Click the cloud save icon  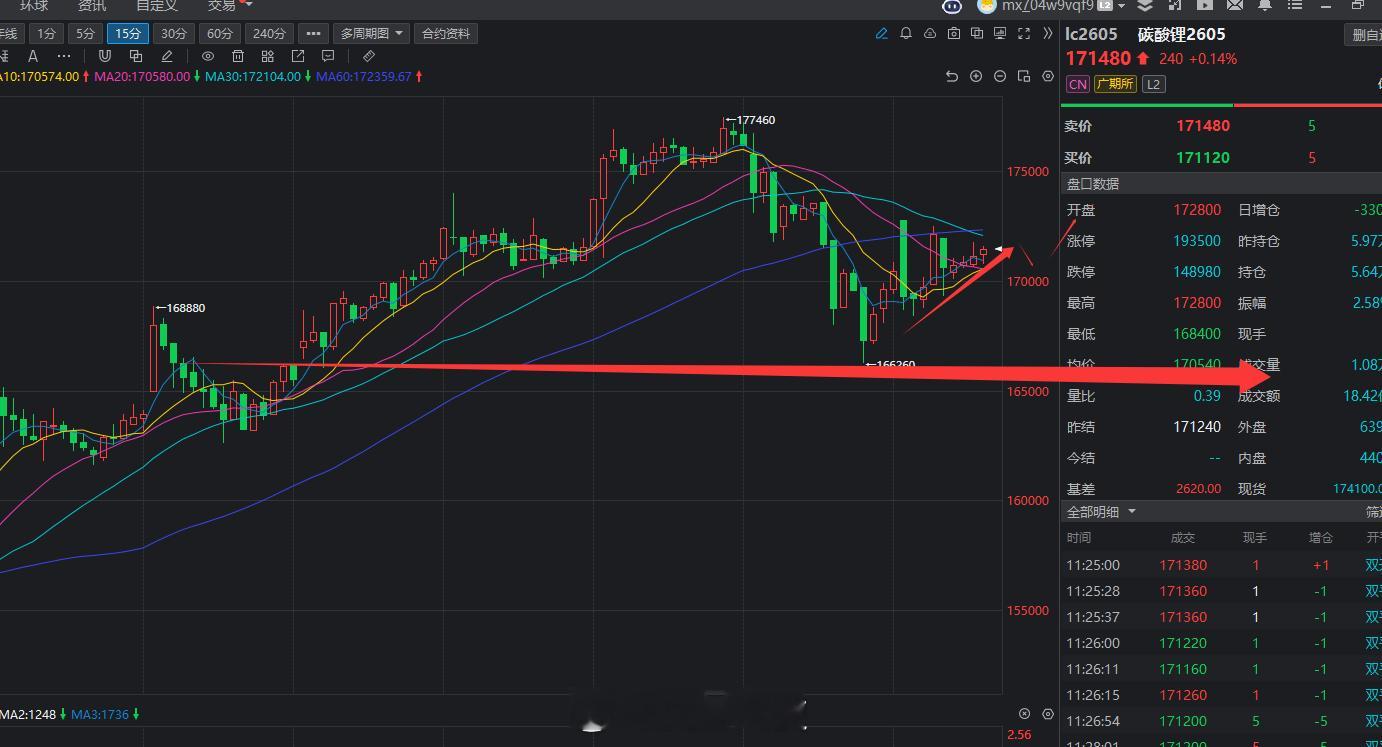[930, 33]
